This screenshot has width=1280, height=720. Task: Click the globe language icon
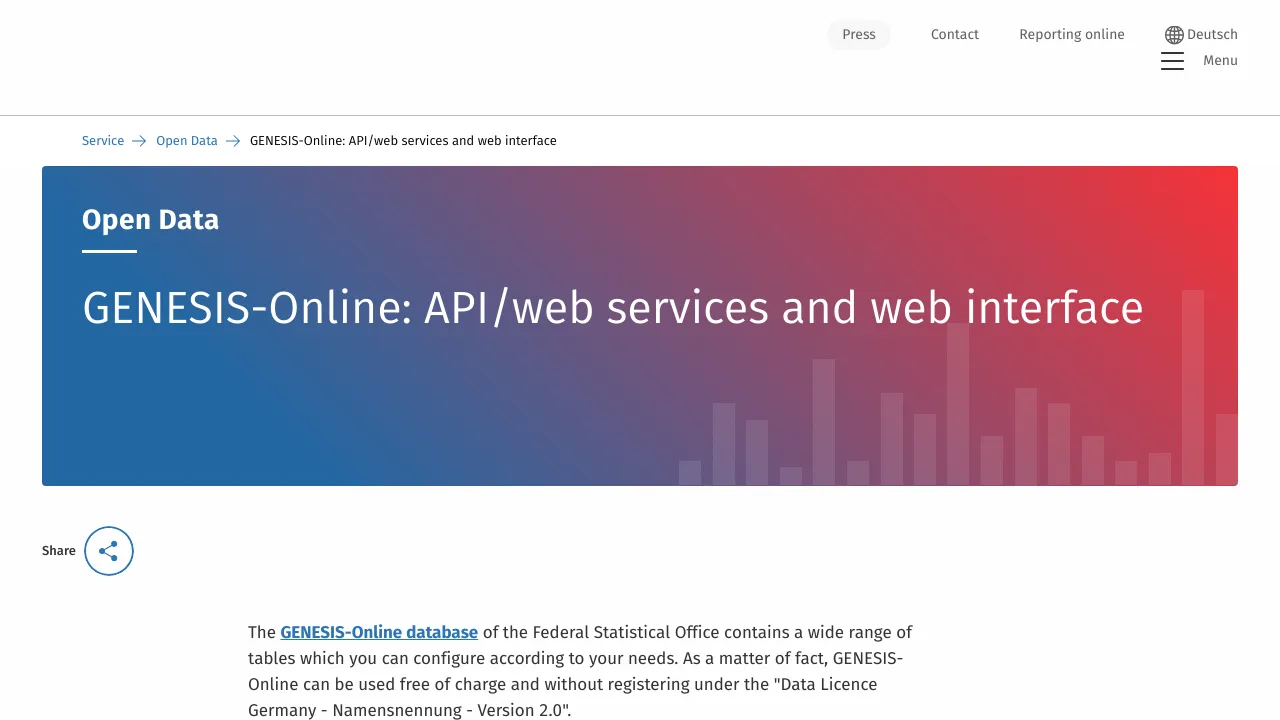pos(1174,35)
